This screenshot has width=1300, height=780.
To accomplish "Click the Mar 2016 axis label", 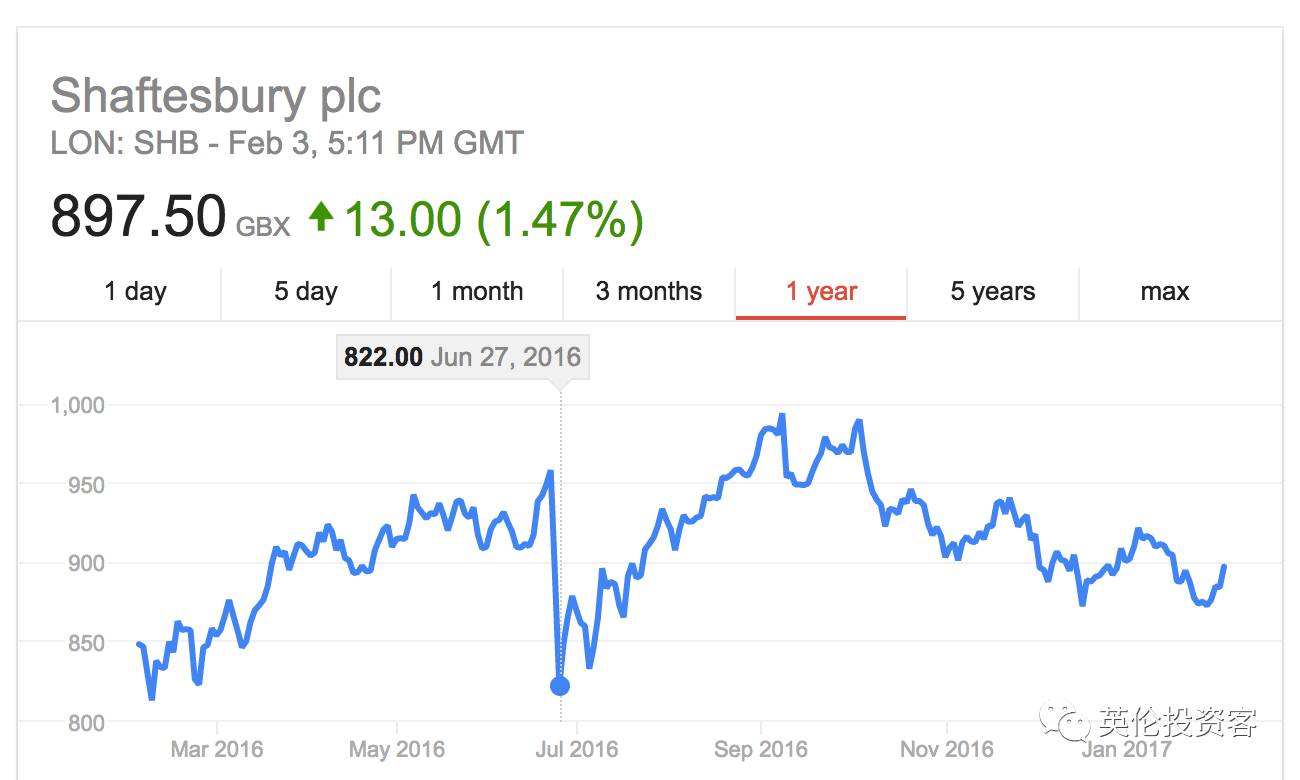I will point(216,749).
